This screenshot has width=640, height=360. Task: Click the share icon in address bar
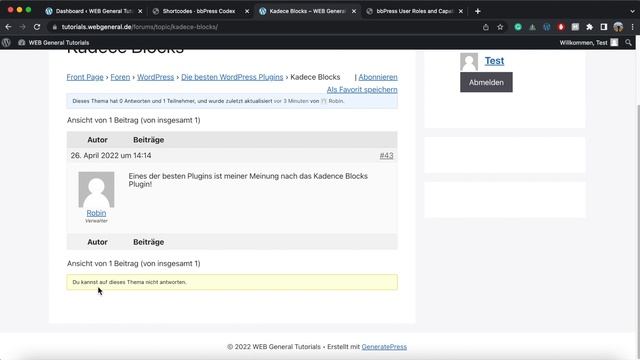click(x=486, y=27)
